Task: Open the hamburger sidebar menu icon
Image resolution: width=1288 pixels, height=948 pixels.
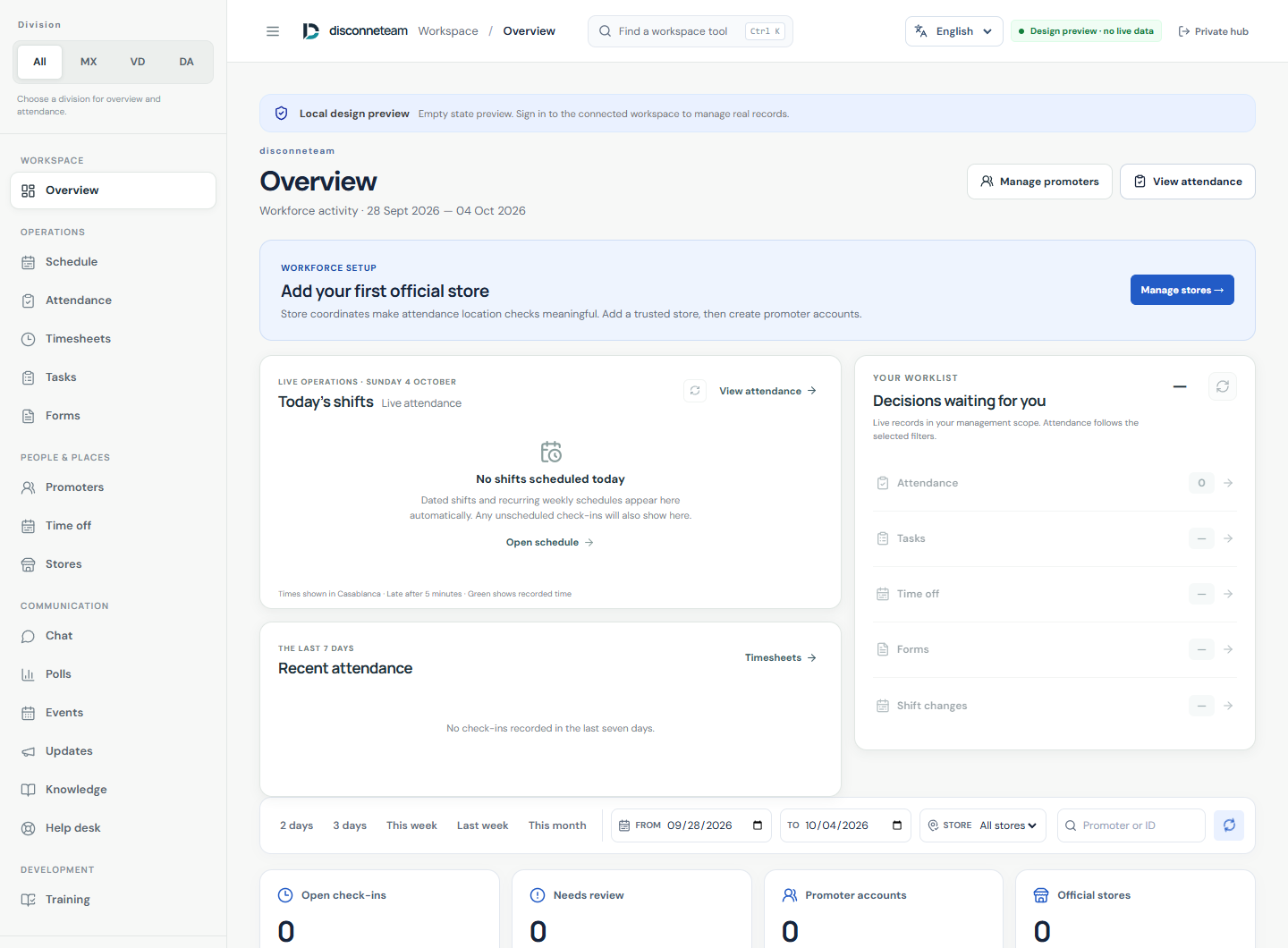Action: tap(273, 31)
